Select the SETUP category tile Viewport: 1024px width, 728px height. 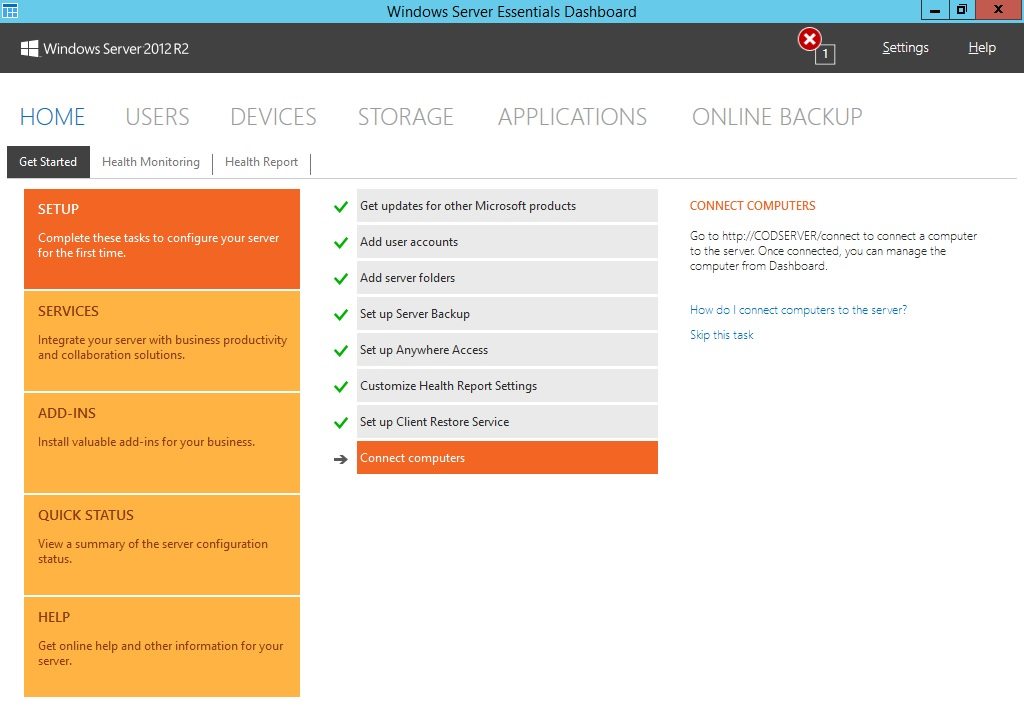(162, 239)
